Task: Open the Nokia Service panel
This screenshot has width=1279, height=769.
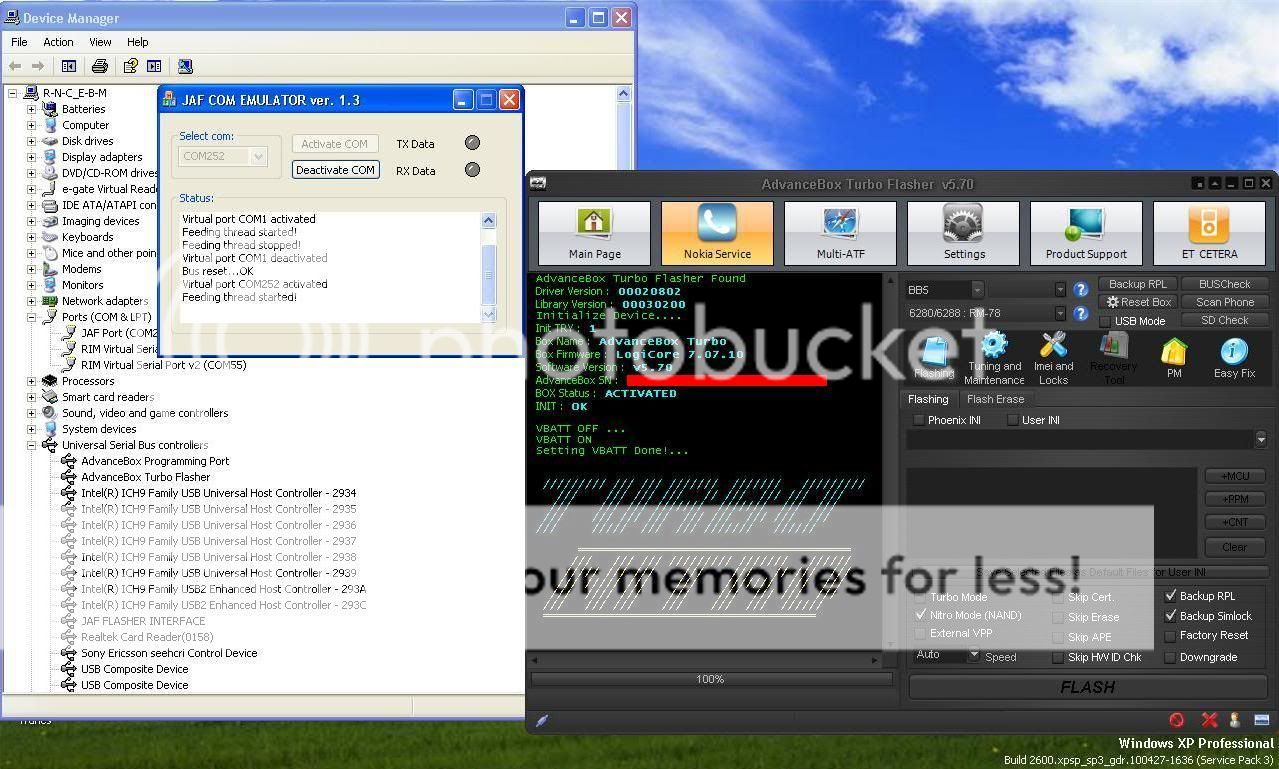Action: [716, 232]
